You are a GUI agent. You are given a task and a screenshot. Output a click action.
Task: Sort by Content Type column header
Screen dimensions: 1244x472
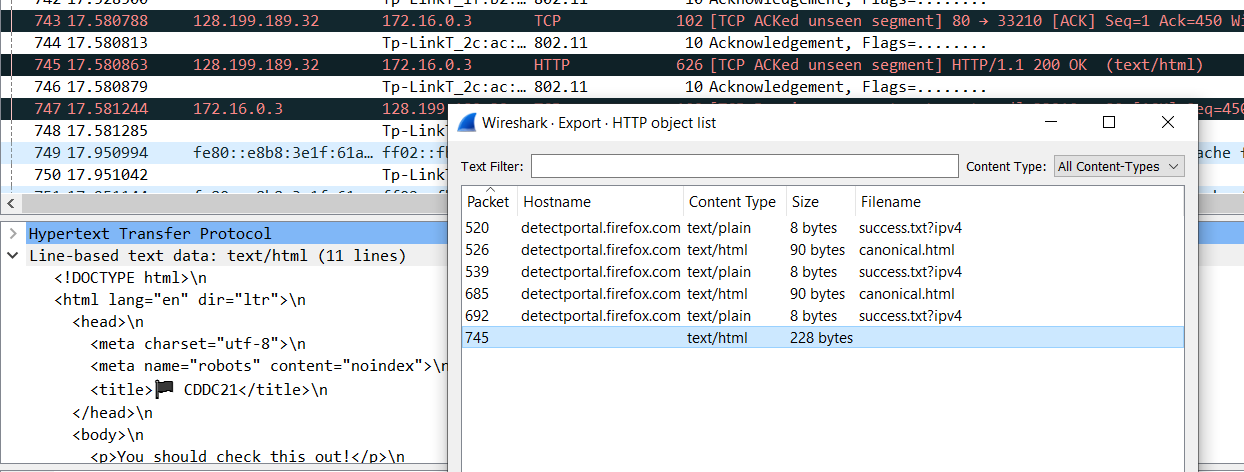[735, 202]
